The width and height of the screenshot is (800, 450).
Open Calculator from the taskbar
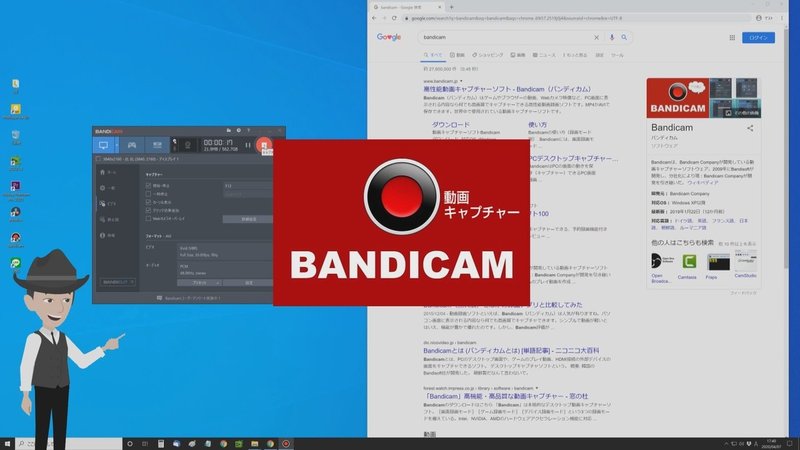[x=161, y=444]
